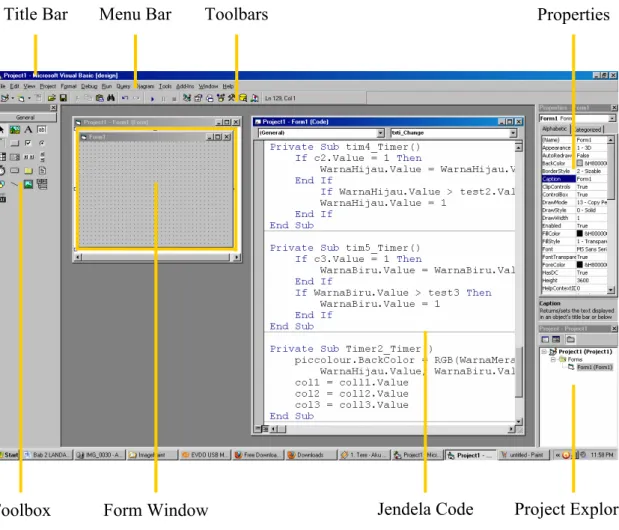Open Properties Window from the toolbar icon

tap(198, 98)
